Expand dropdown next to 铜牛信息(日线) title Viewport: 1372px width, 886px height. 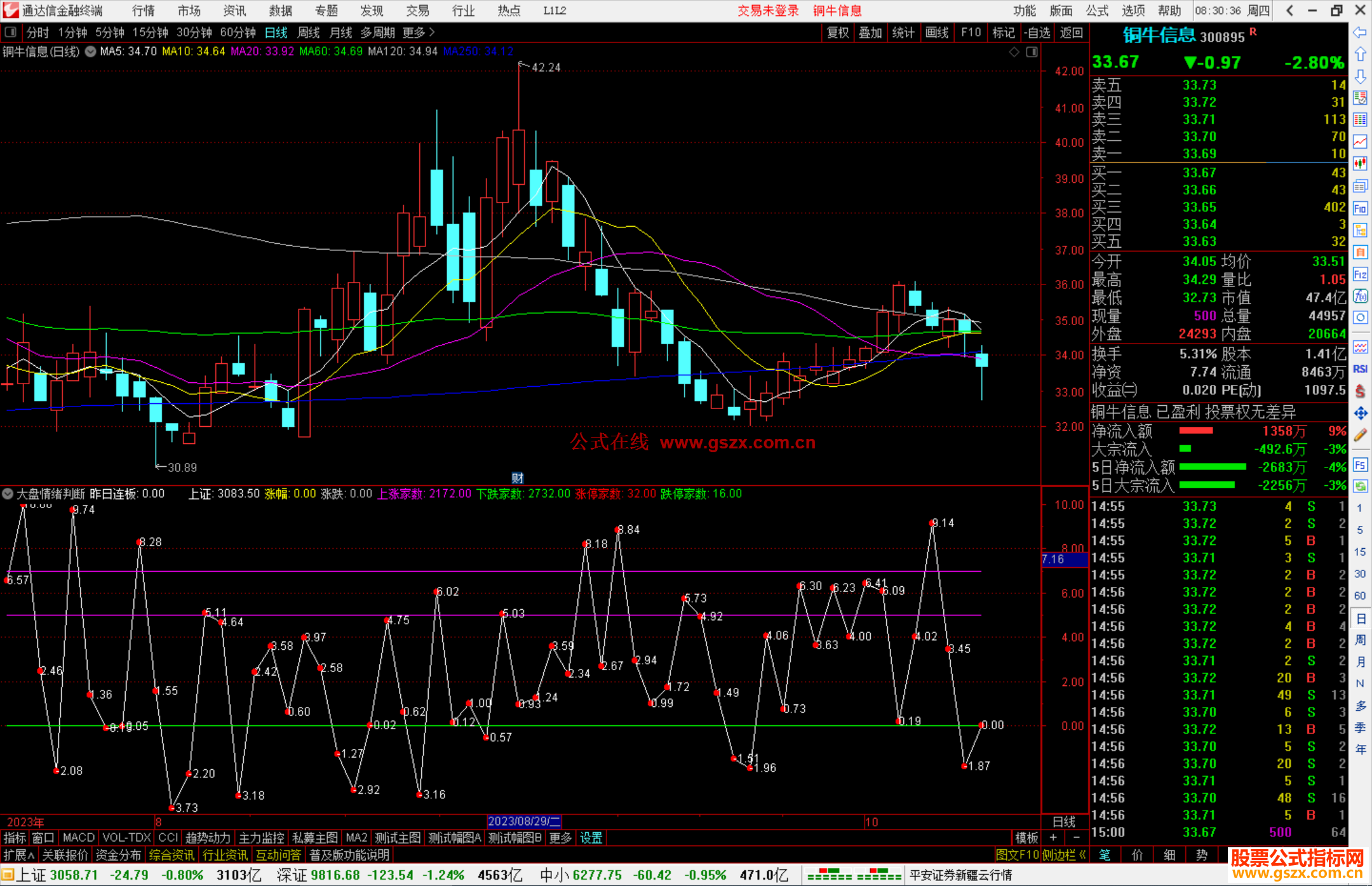(90, 52)
